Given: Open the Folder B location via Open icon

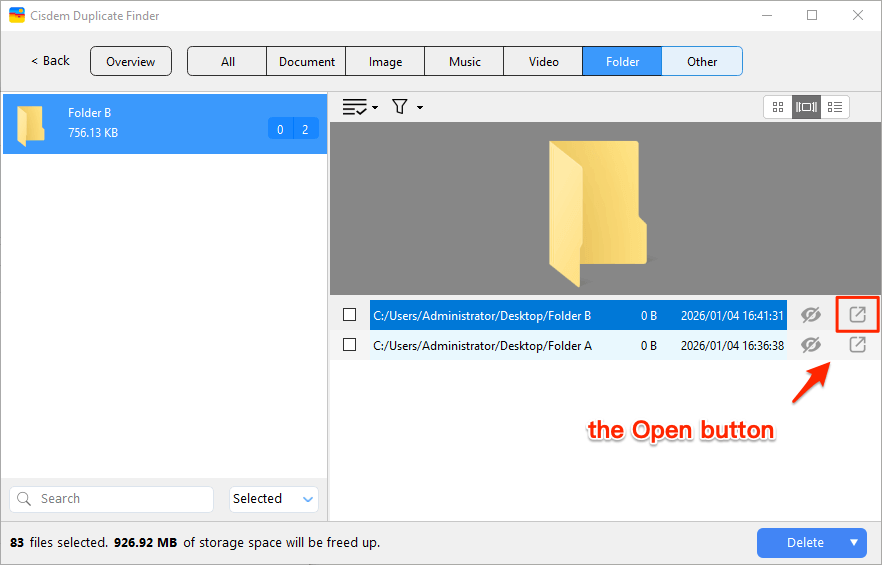Looking at the screenshot, I should point(857,315).
